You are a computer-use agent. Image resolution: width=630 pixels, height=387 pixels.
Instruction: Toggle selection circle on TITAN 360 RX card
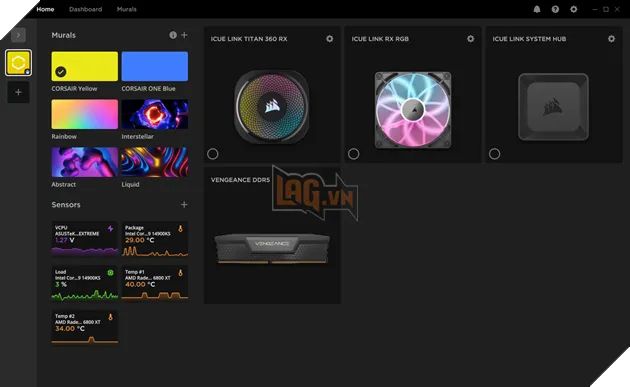point(213,154)
